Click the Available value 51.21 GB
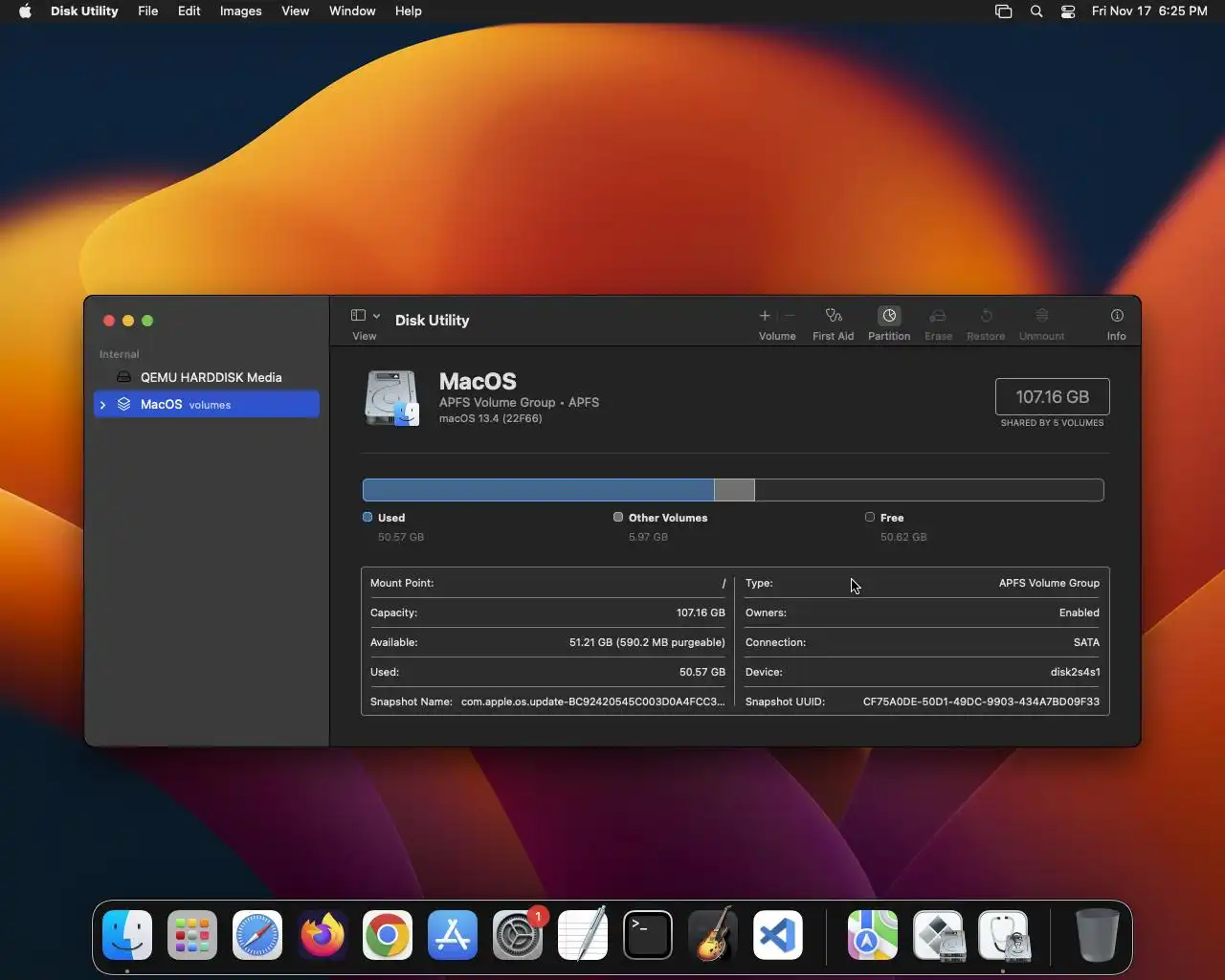1225x980 pixels. [647, 642]
